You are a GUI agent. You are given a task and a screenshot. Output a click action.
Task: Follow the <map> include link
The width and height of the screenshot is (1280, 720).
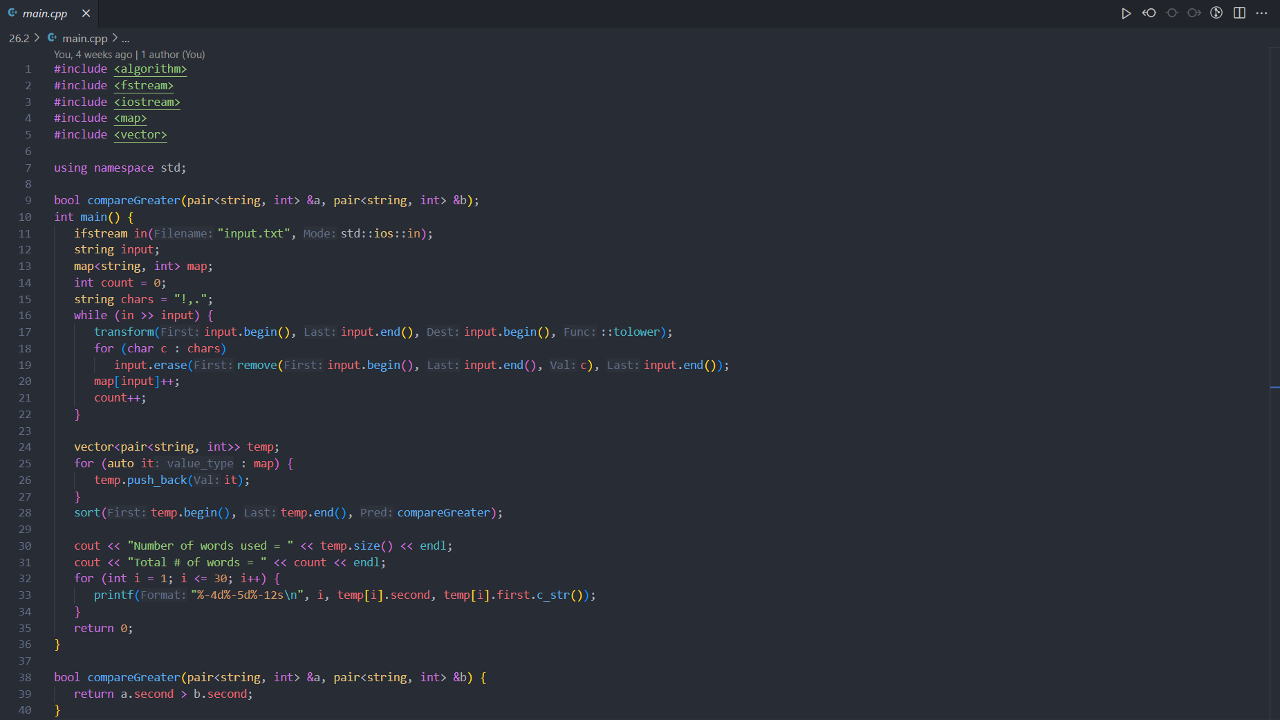tap(130, 118)
